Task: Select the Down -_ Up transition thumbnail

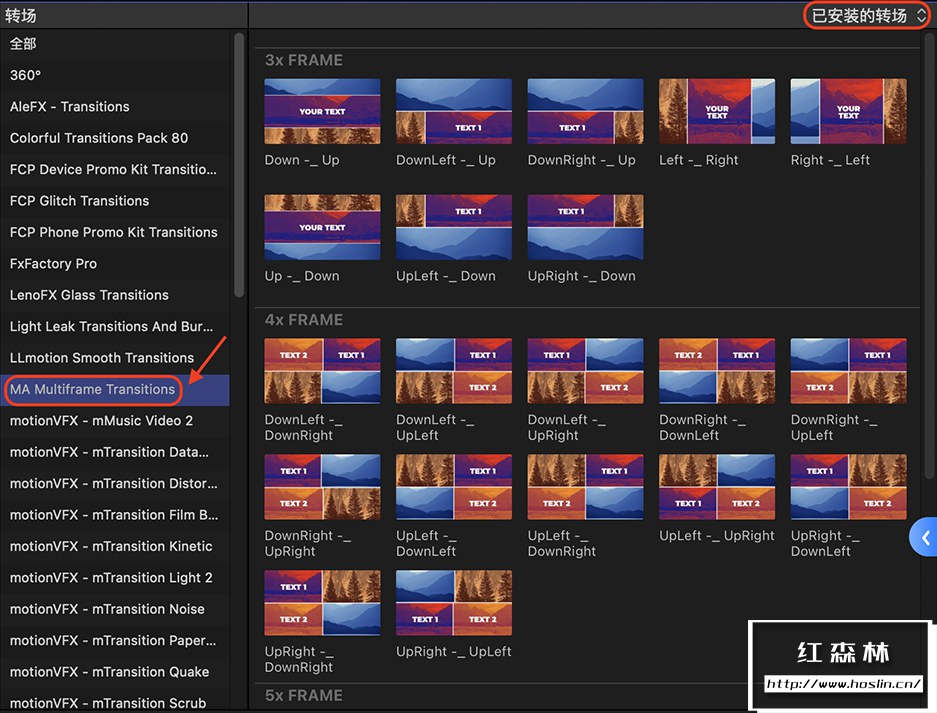Action: [322, 112]
